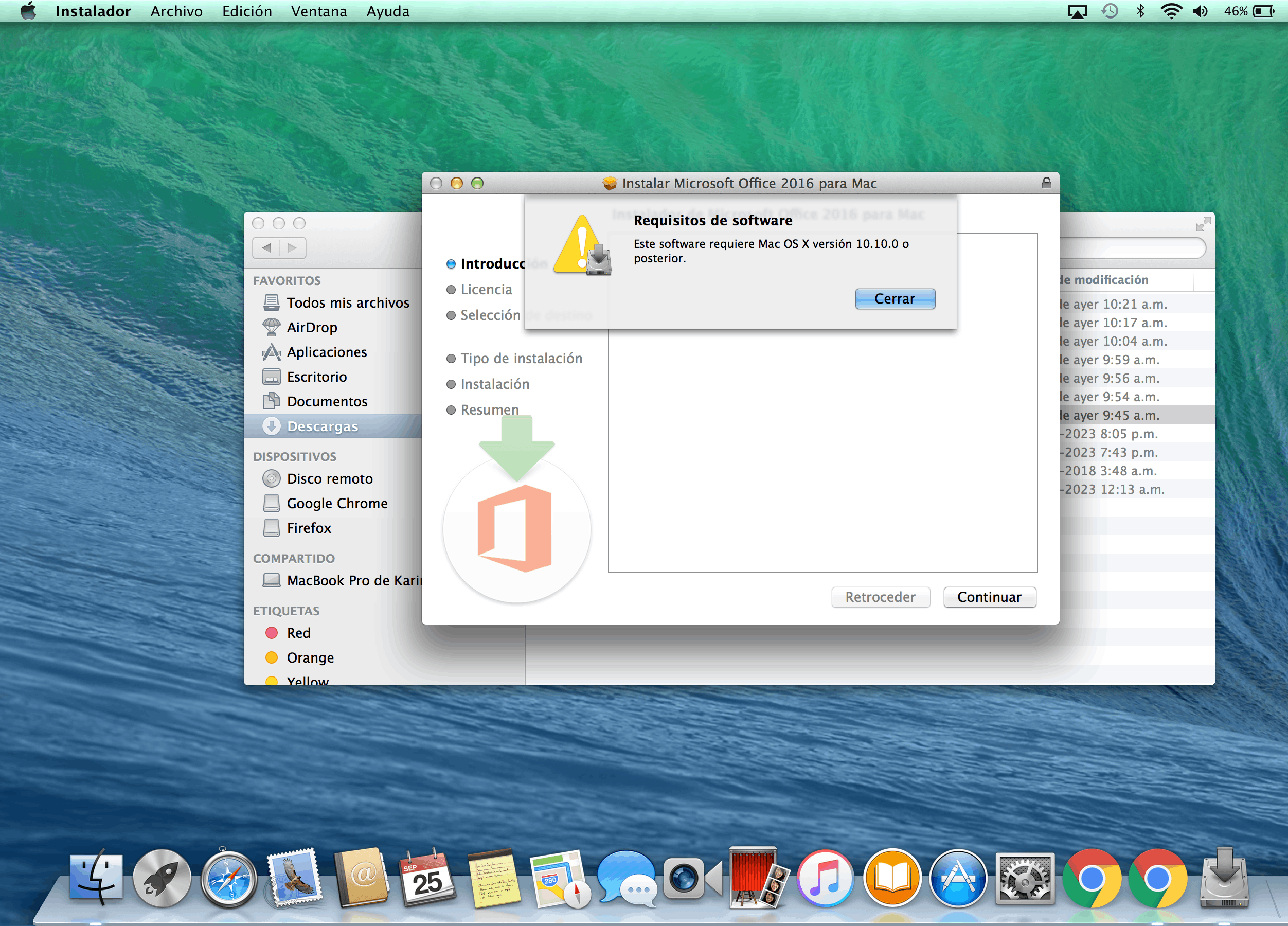This screenshot has width=1288, height=926.
Task: Click the lock icon in installer title bar
Action: 1046,183
